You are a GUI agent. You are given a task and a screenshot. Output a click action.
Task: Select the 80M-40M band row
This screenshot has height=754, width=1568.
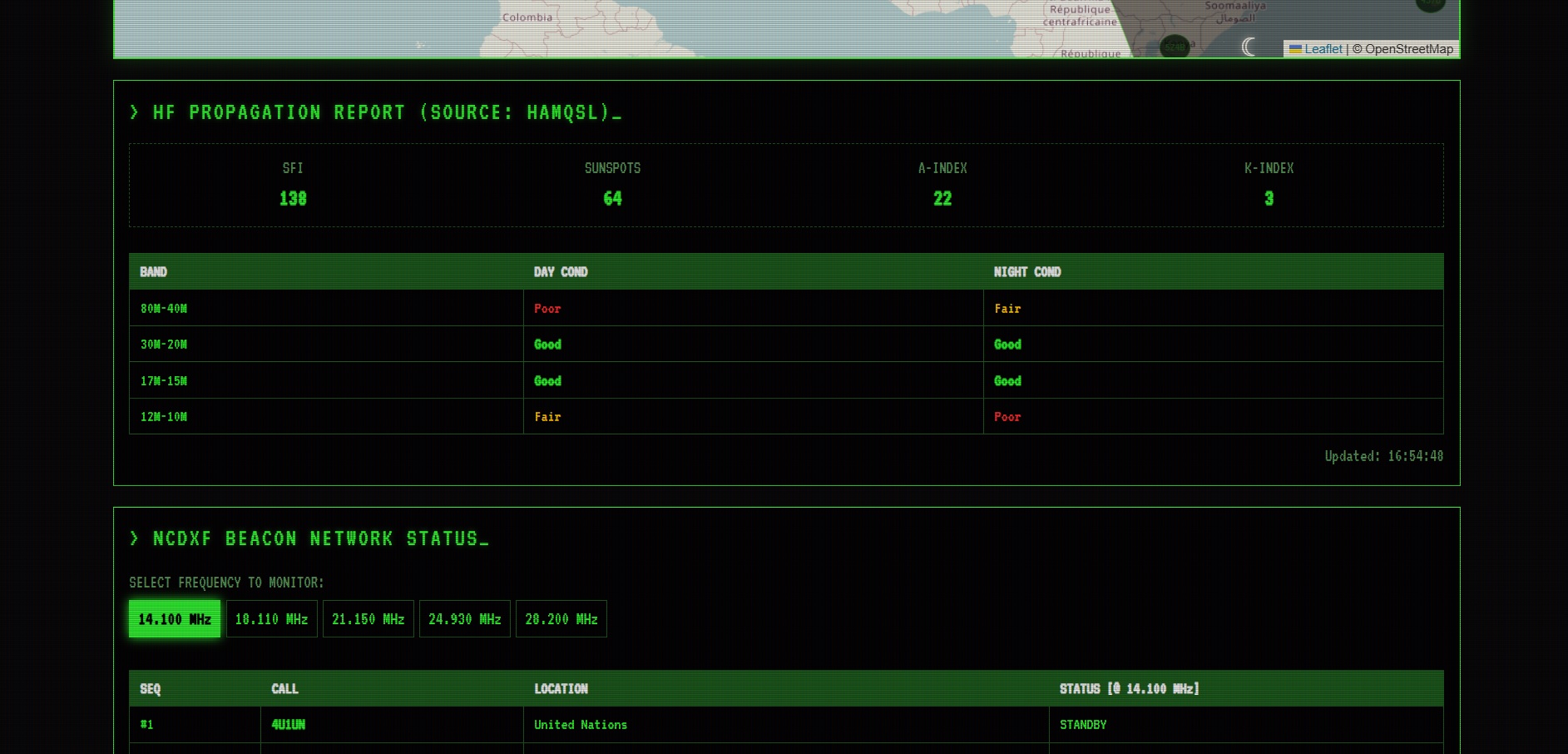tap(164, 309)
